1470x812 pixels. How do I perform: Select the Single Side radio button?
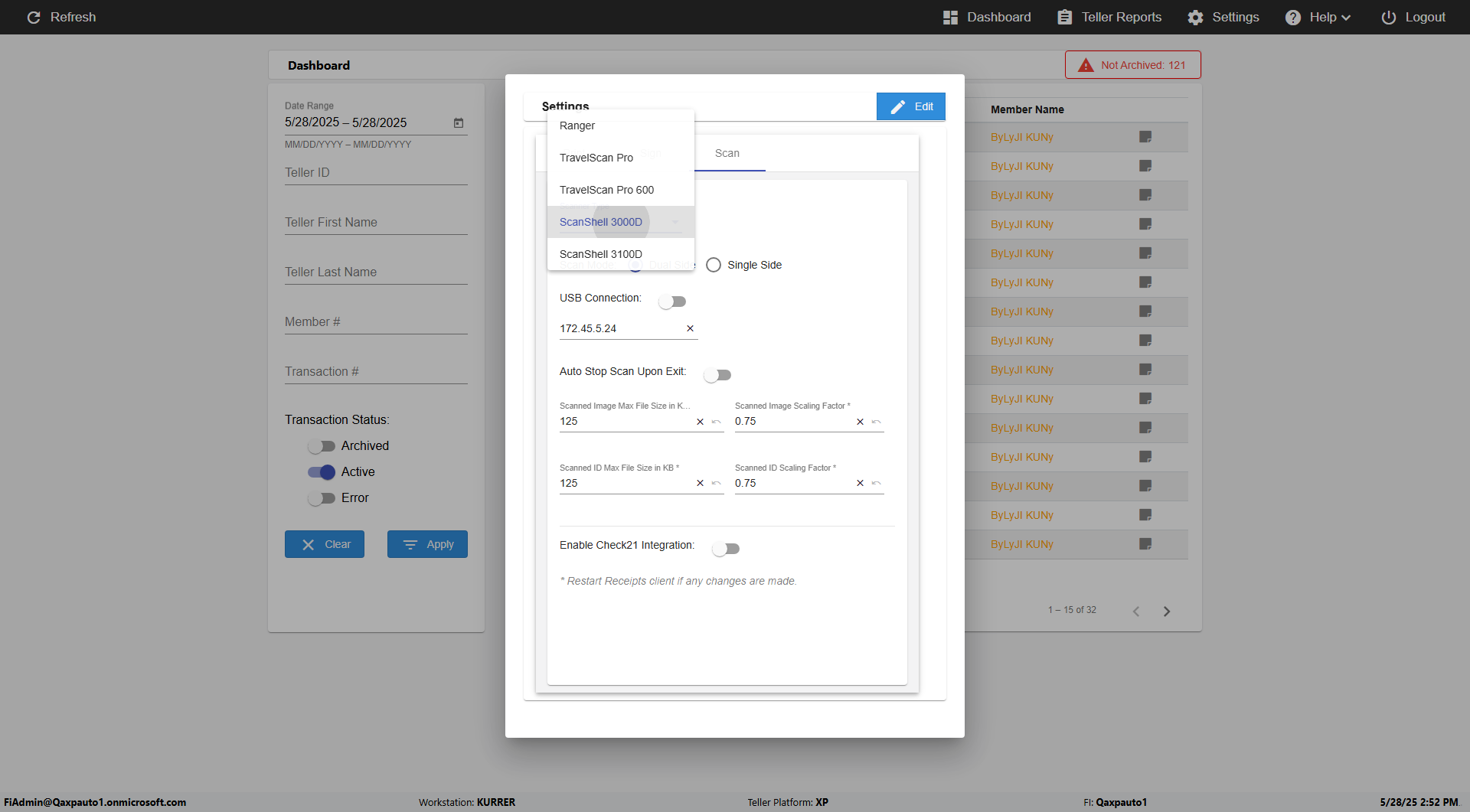(x=714, y=265)
